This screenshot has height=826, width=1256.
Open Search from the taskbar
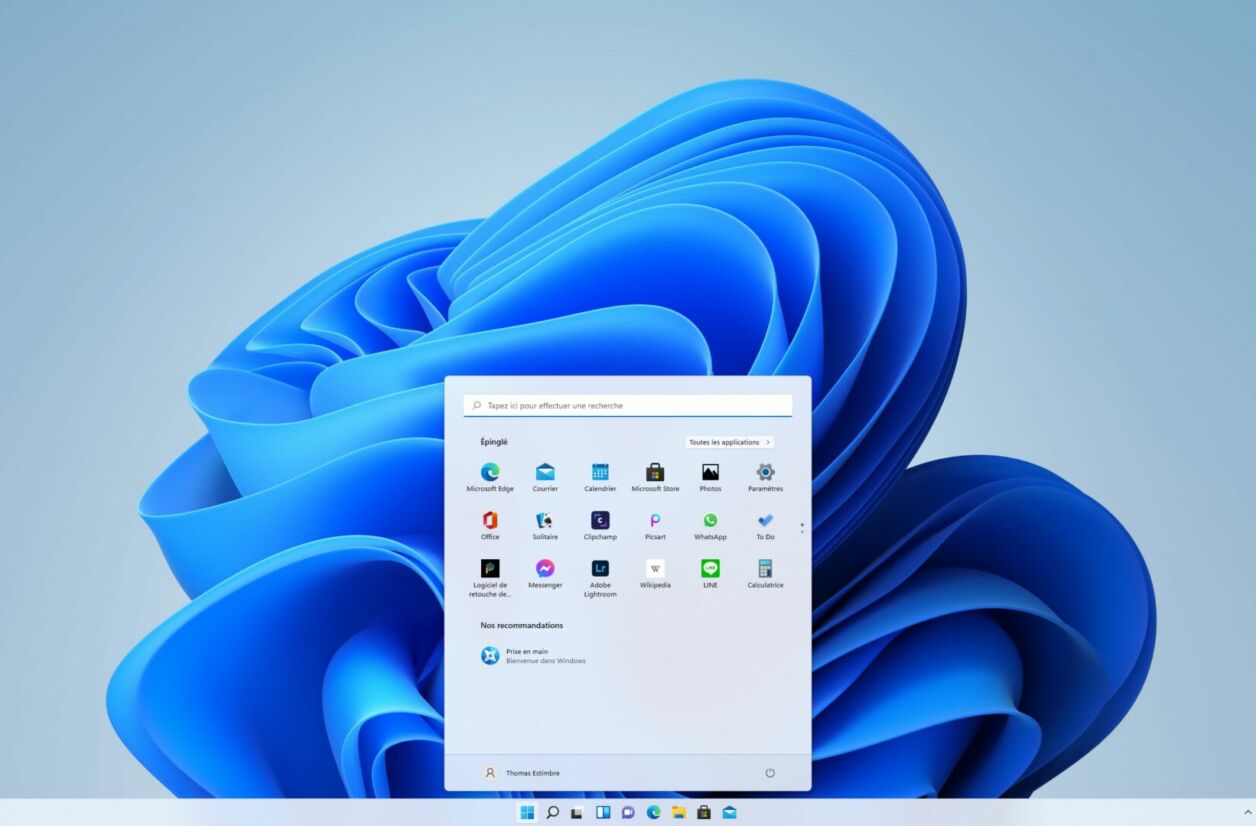tap(552, 812)
